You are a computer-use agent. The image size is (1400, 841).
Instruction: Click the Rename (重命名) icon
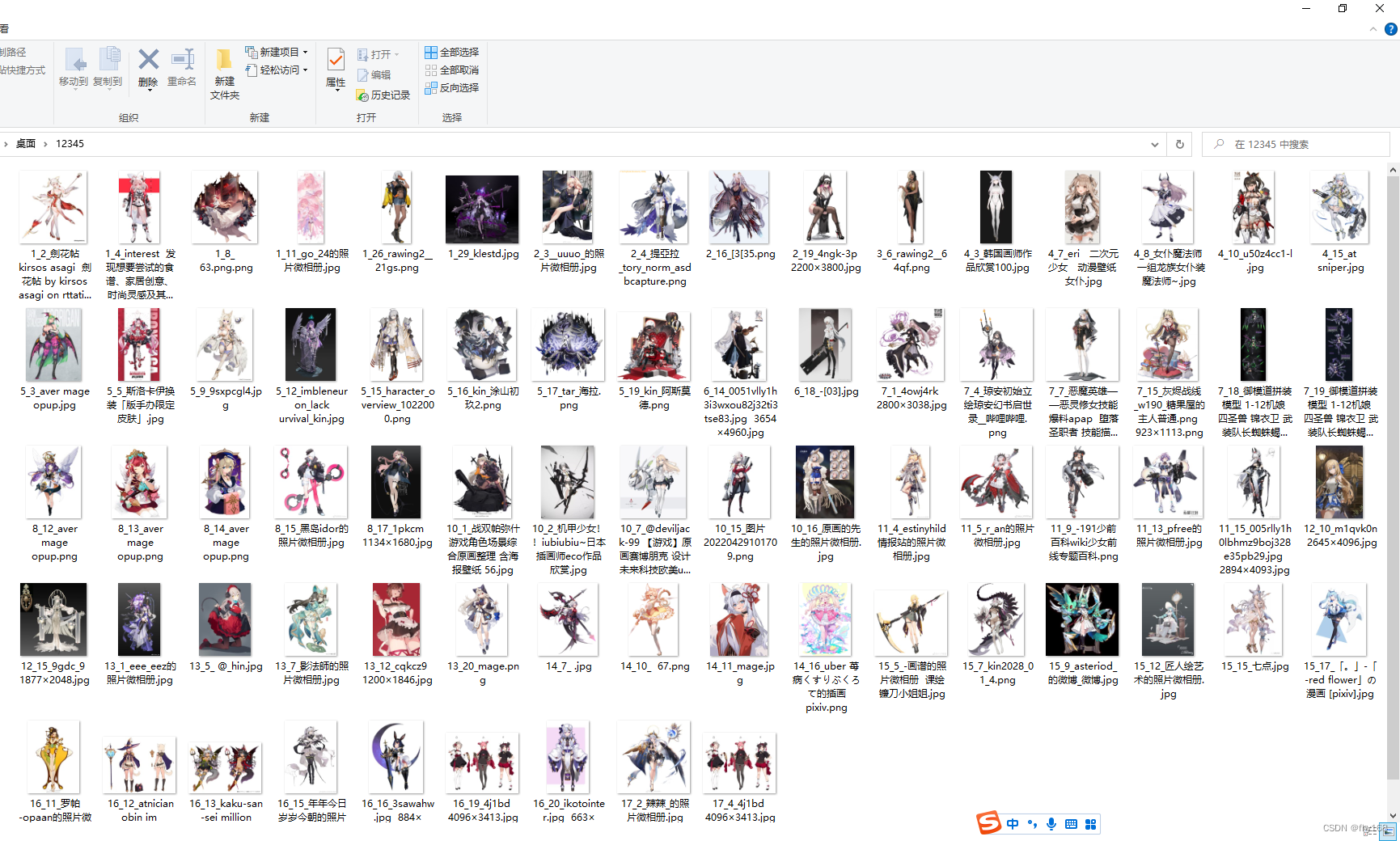183,59
